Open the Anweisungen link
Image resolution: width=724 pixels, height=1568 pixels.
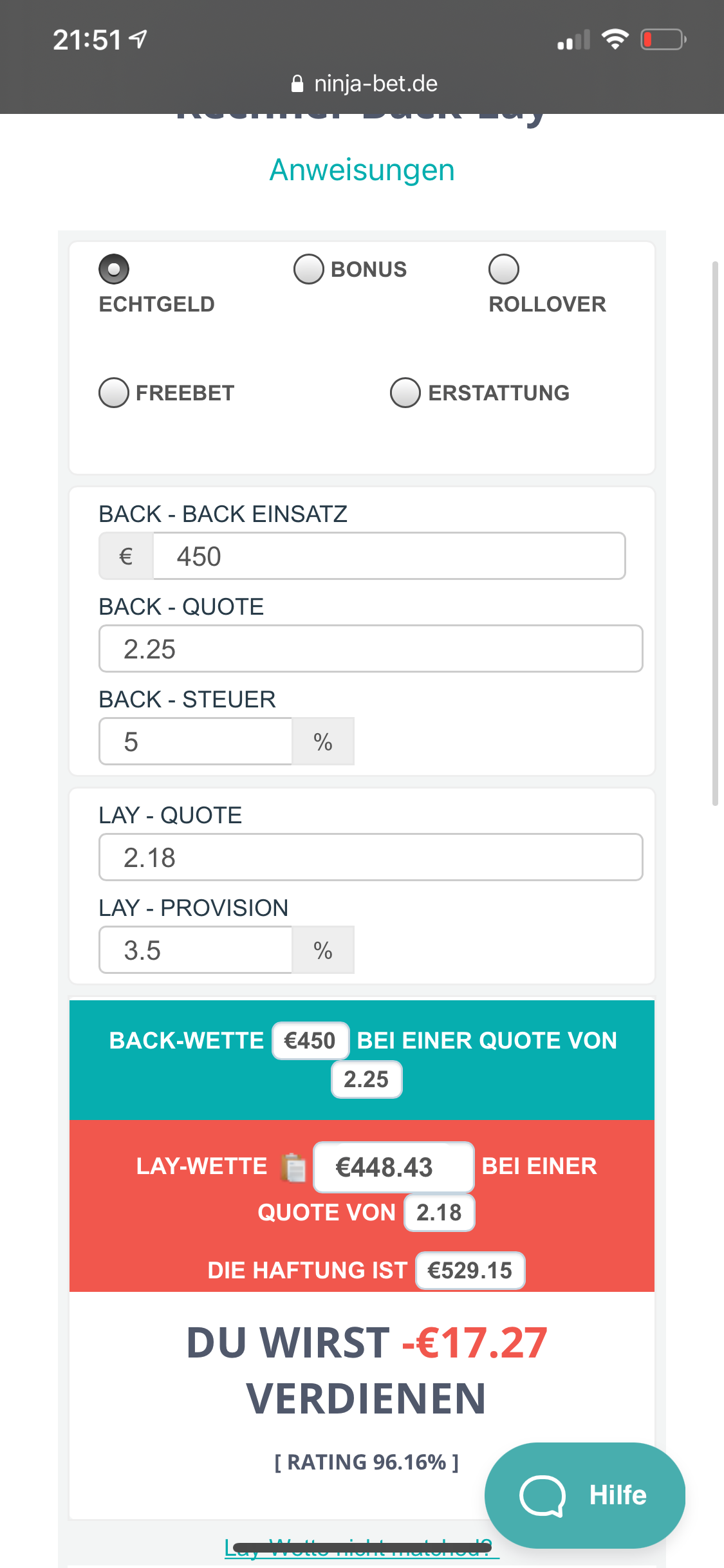[x=362, y=170]
